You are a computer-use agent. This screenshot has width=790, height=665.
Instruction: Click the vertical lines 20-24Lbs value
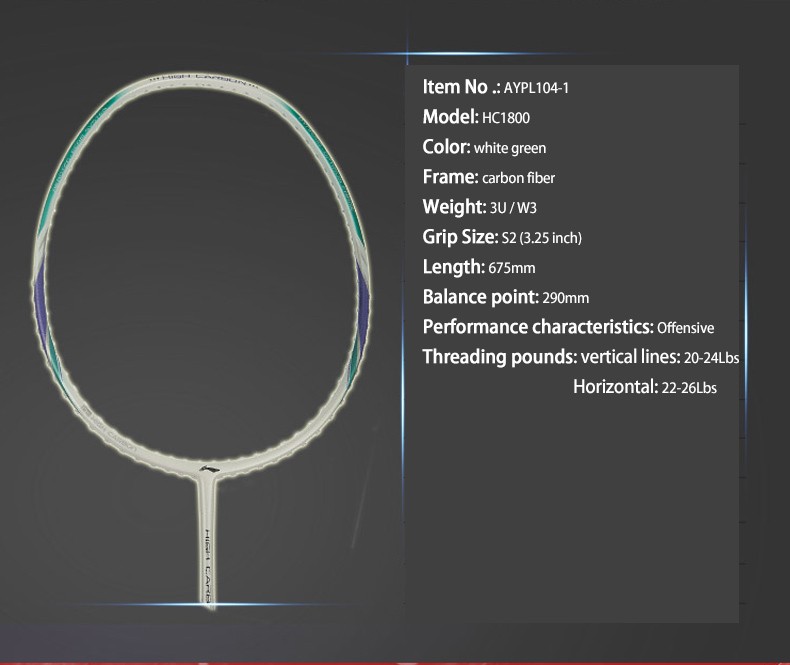(711, 358)
